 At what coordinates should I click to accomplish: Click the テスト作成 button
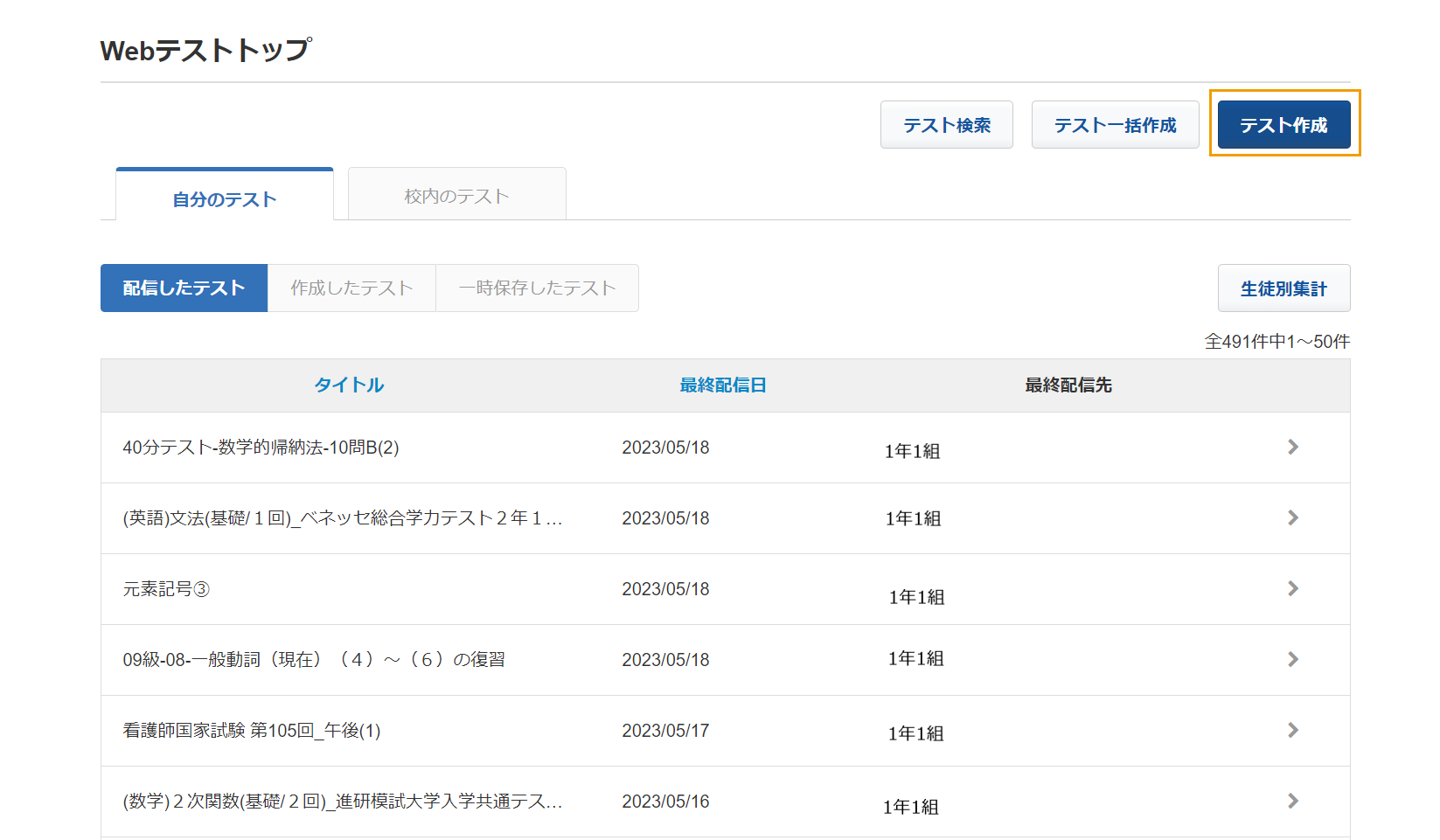coord(1283,124)
